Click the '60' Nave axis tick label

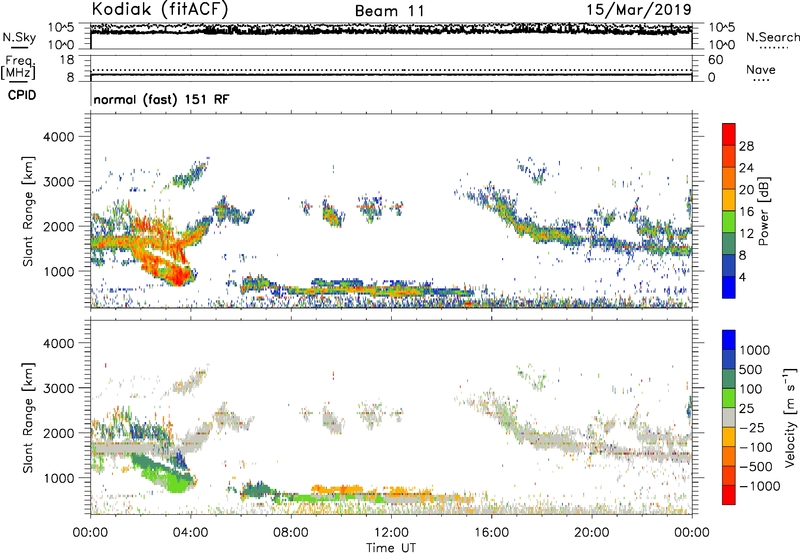click(715, 60)
